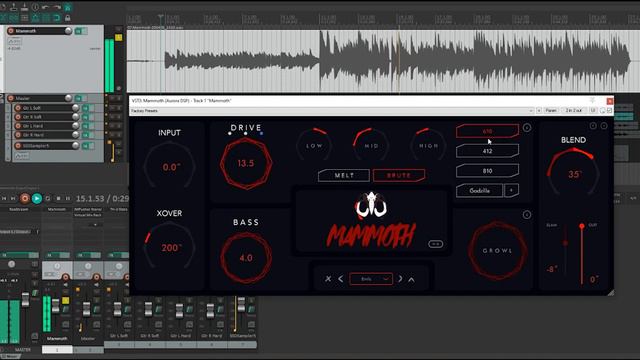
Task: Adjust the OUT level slider in Mammoth
Action: point(582,254)
